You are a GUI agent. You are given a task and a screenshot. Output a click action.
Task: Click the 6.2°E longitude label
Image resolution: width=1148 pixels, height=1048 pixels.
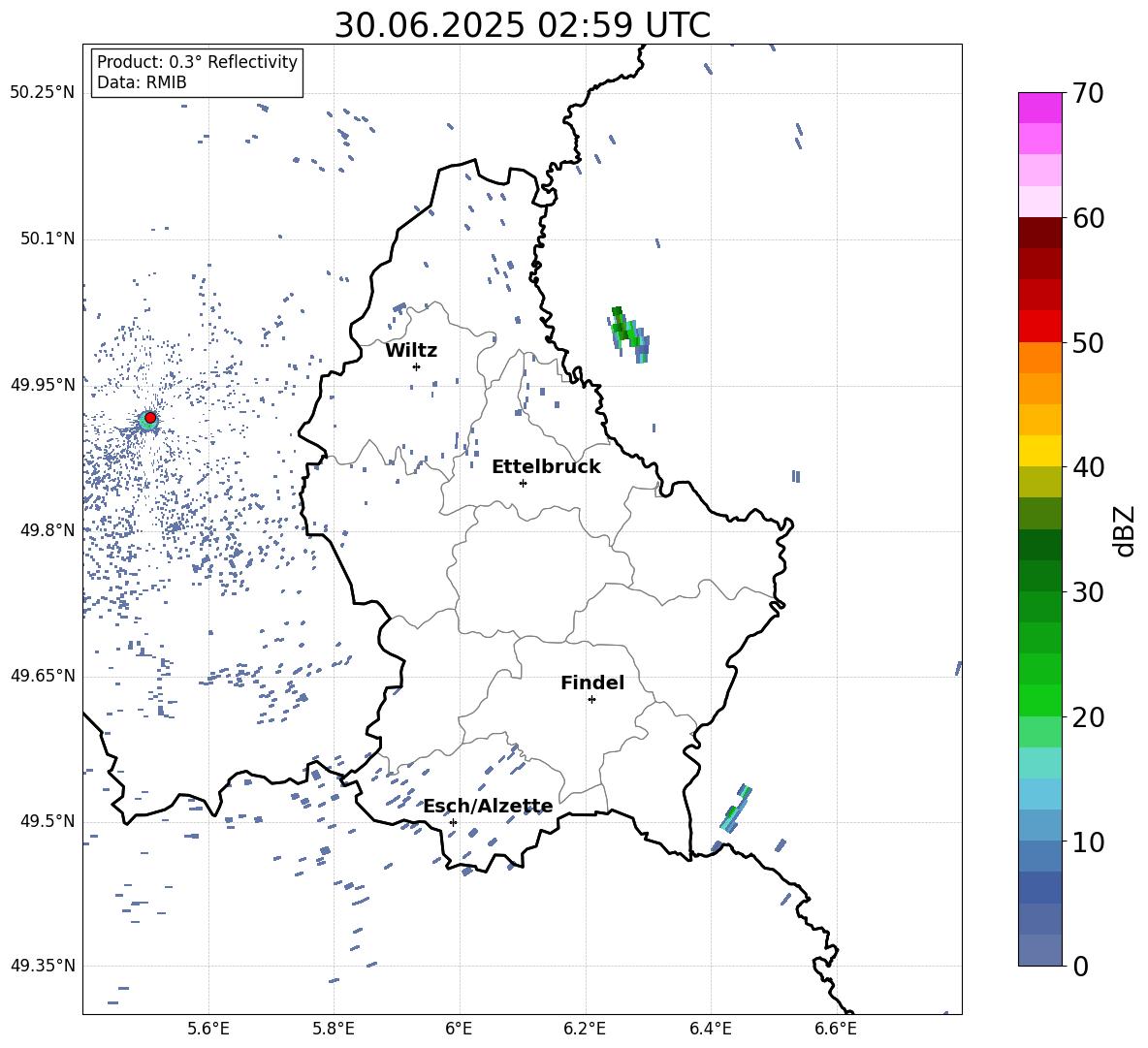coord(585,1029)
